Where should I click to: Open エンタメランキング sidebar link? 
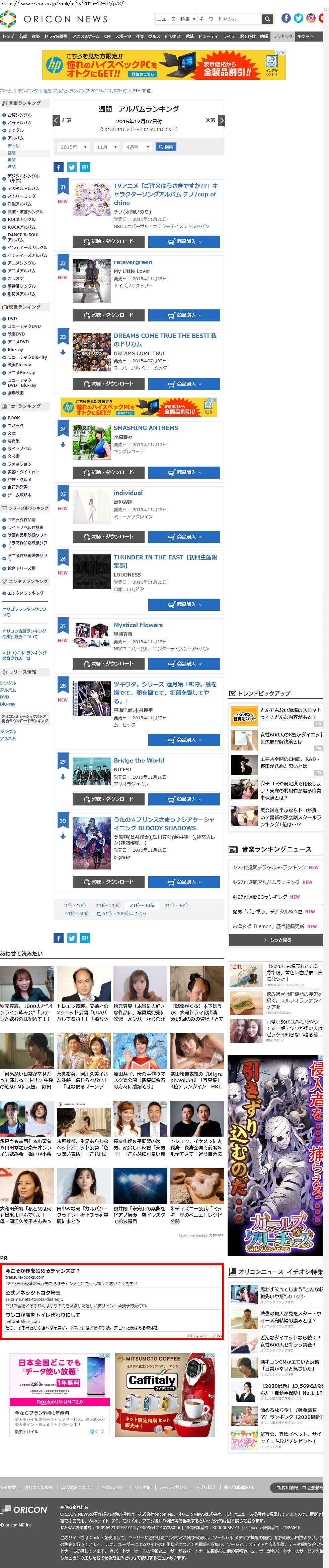pyautogui.click(x=25, y=593)
